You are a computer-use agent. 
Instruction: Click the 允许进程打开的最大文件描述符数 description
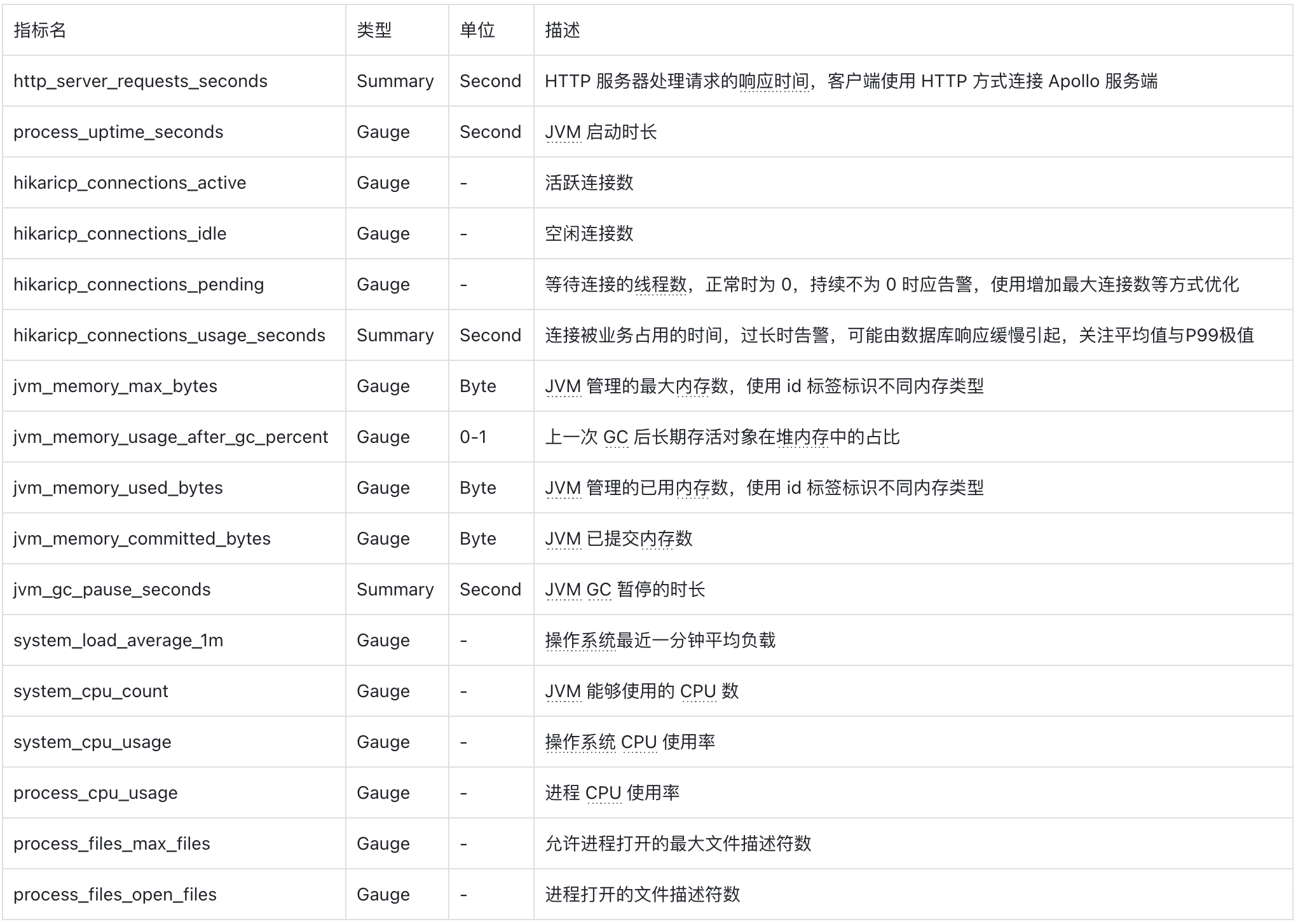[678, 844]
